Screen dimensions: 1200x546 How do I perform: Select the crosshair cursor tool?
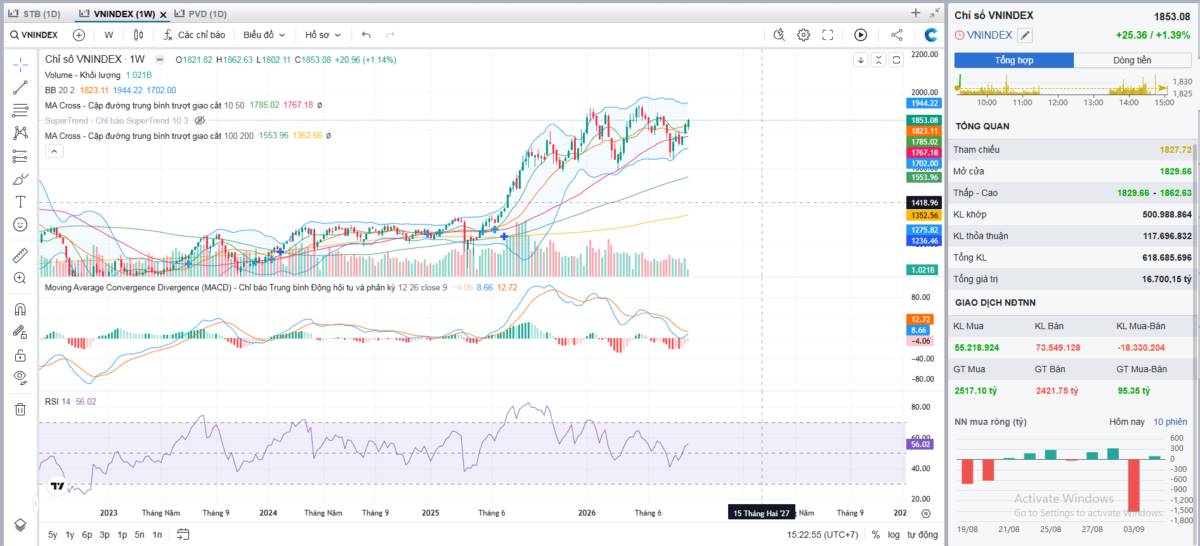pyautogui.click(x=20, y=65)
